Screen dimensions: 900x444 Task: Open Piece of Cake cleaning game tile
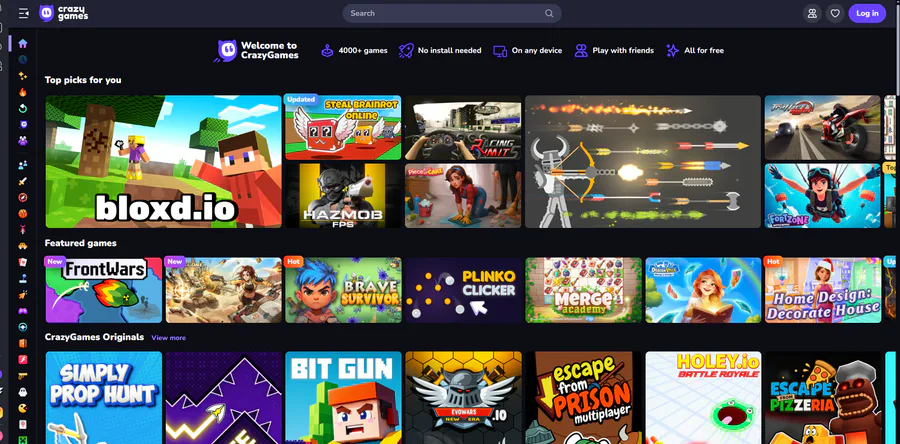[x=463, y=196]
